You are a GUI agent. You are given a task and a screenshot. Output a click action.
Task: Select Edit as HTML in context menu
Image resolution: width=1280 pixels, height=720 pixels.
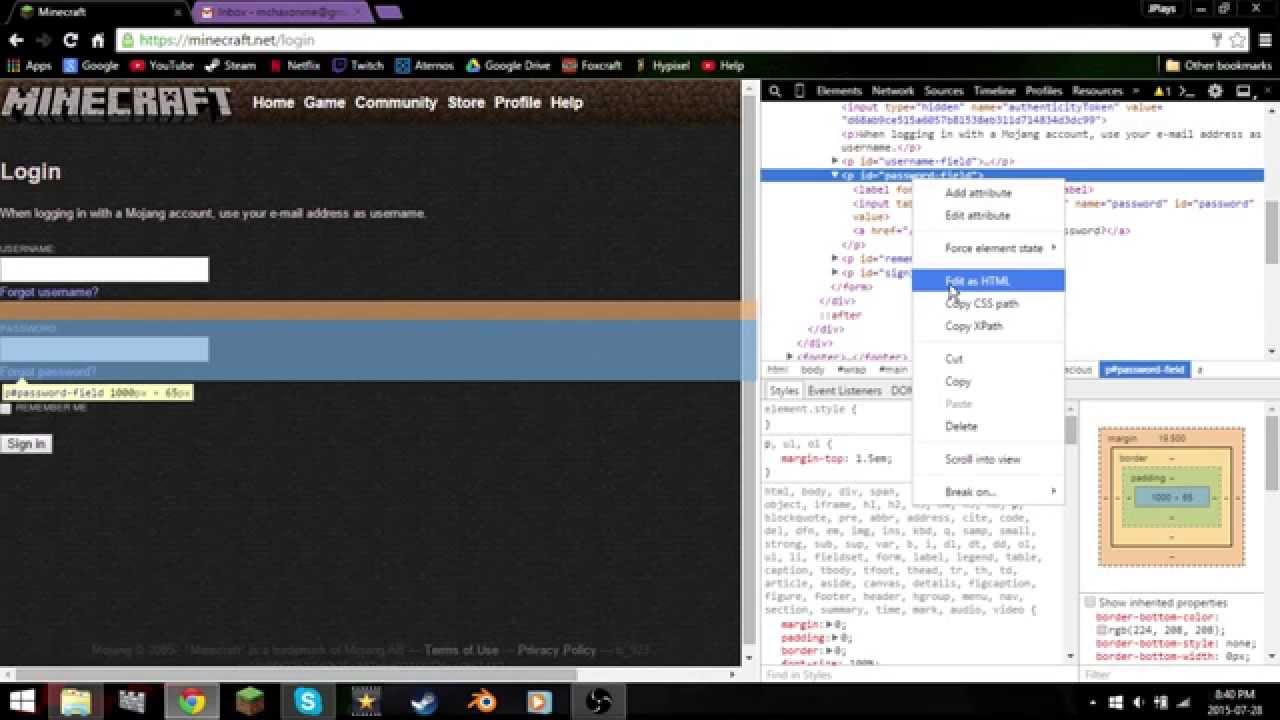point(988,281)
